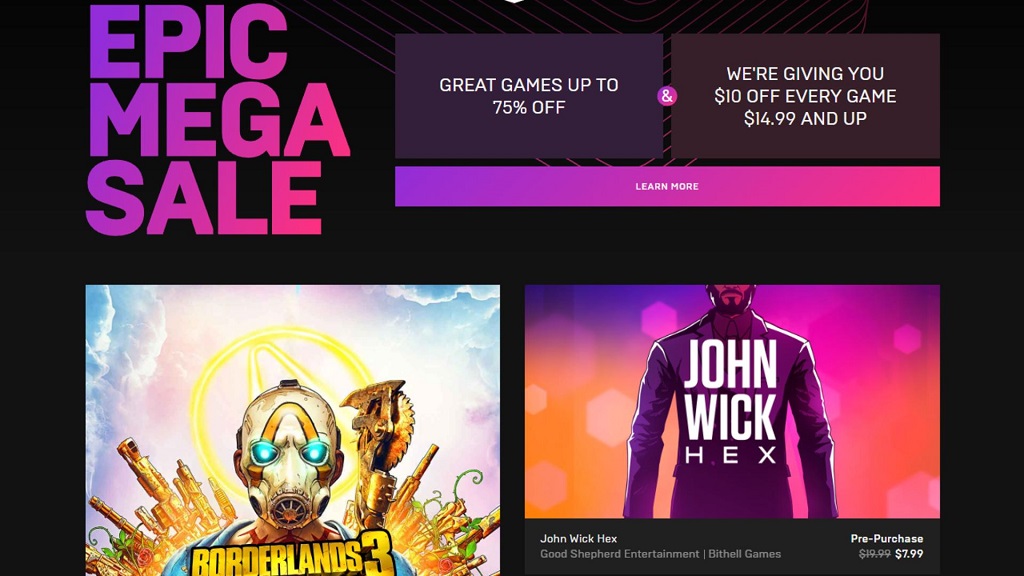This screenshot has width=1024, height=576.
Task: Click the Epic Mega Sale headline
Action: tap(217, 120)
